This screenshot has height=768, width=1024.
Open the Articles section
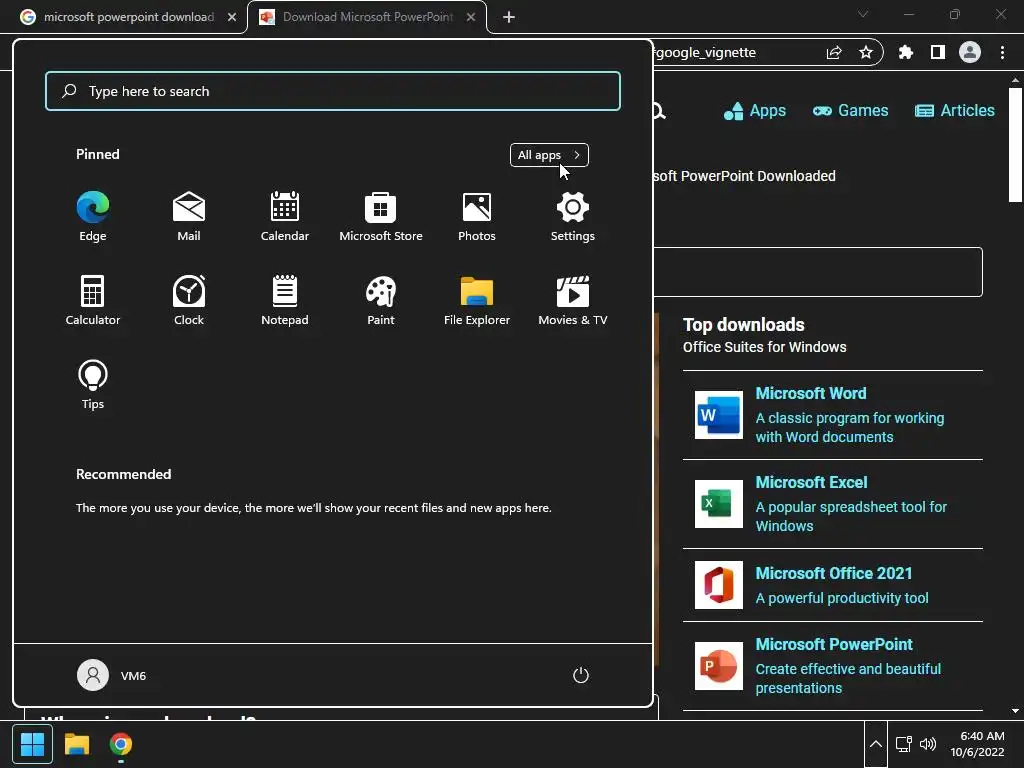955,111
